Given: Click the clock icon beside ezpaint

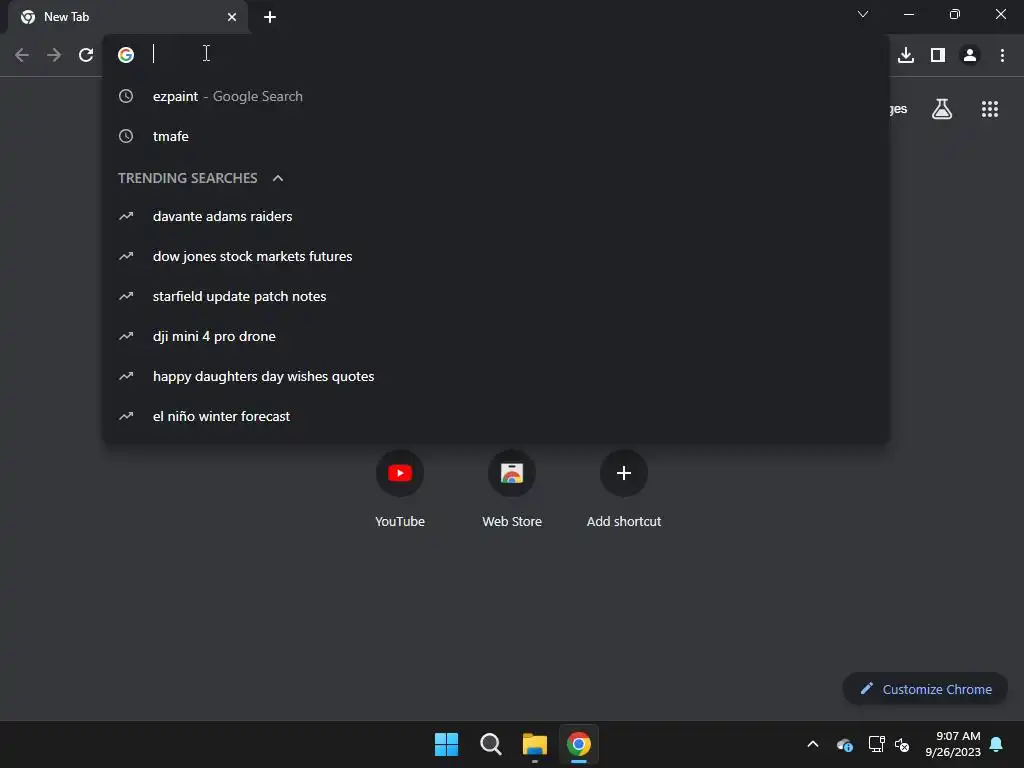Looking at the screenshot, I should click(x=126, y=96).
